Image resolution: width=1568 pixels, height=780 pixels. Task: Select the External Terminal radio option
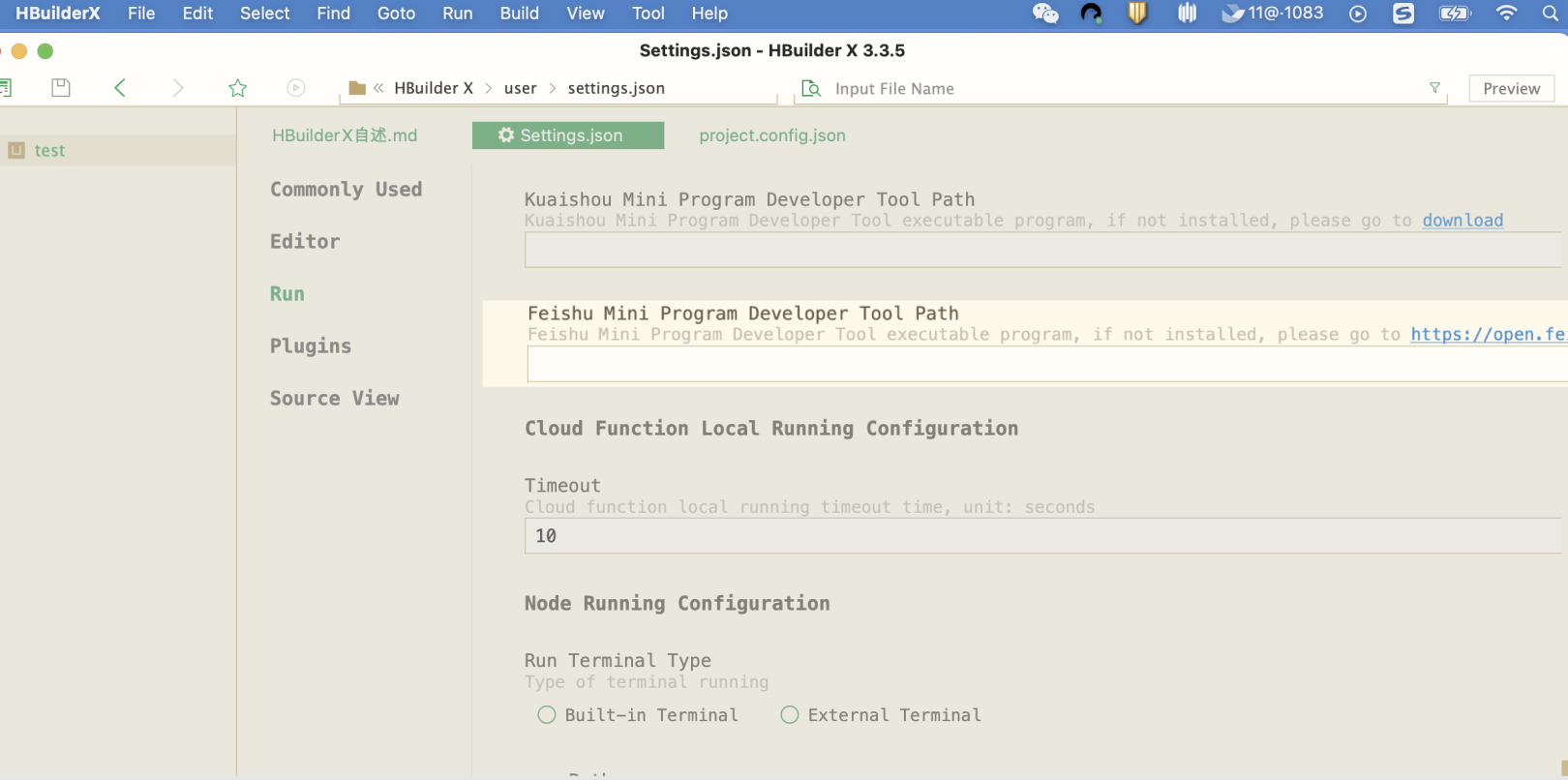tap(790, 715)
